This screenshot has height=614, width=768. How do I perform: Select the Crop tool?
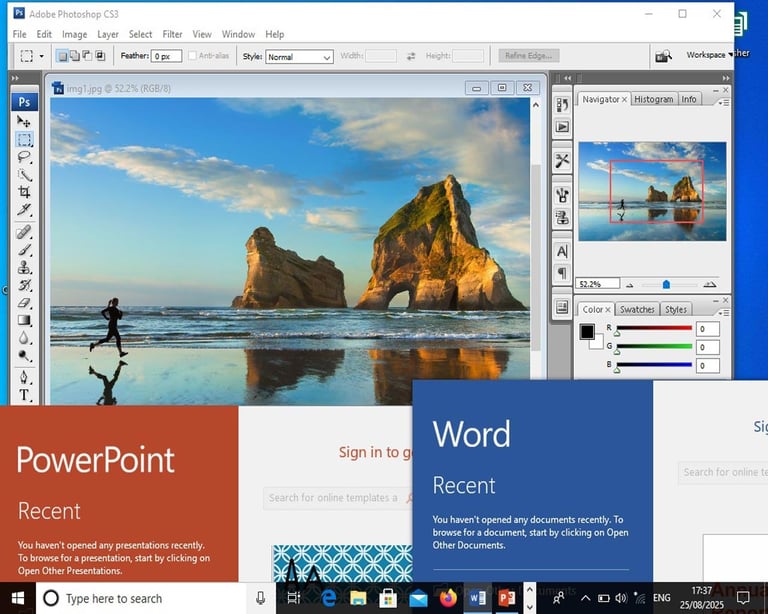coord(24,192)
